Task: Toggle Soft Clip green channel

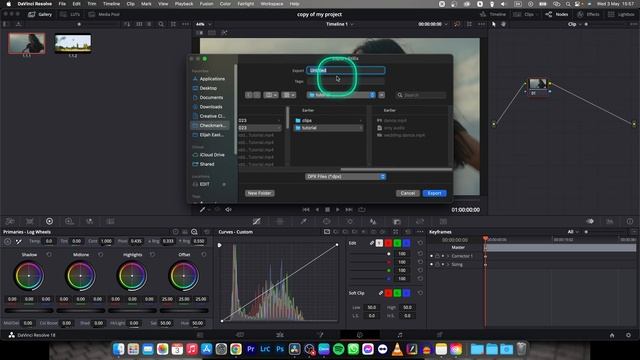Action: 397,293
